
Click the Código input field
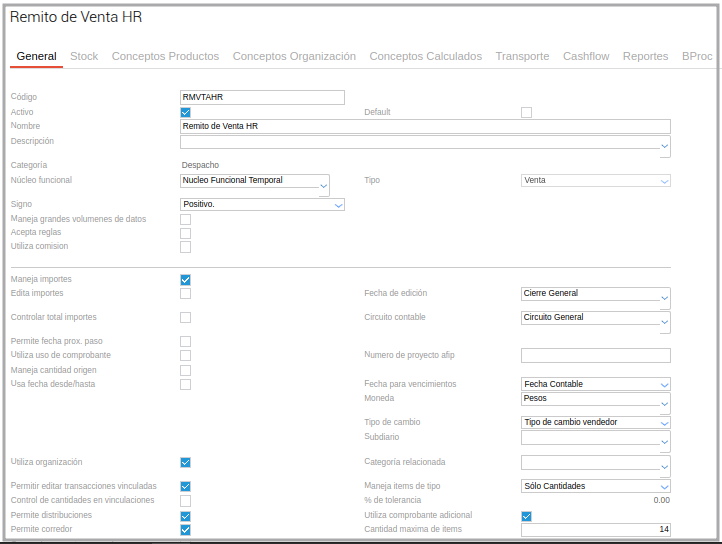click(262, 97)
